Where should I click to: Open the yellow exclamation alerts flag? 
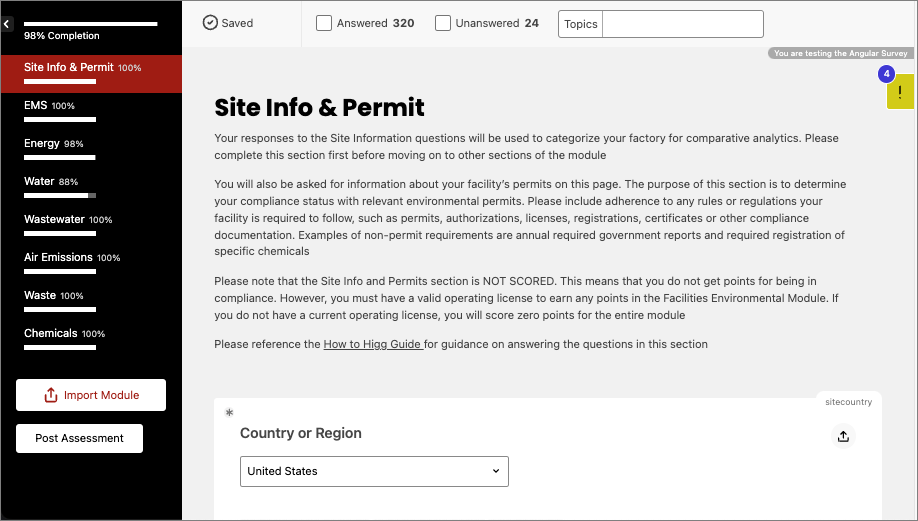coord(899,93)
